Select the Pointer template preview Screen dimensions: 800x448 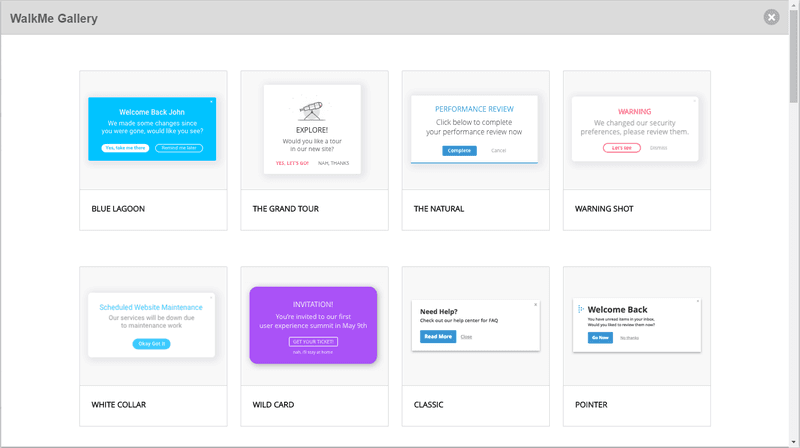click(x=637, y=326)
